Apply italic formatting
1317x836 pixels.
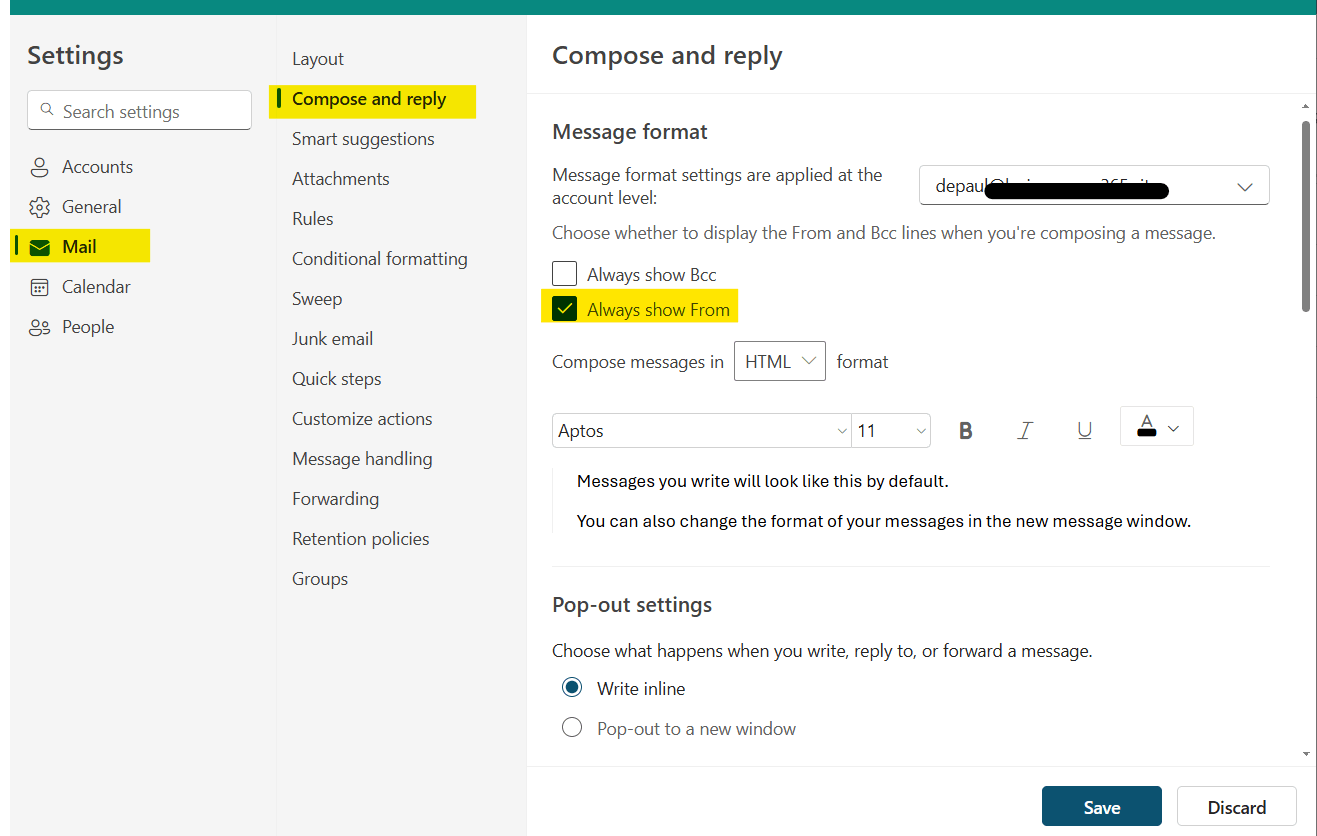click(x=1024, y=429)
